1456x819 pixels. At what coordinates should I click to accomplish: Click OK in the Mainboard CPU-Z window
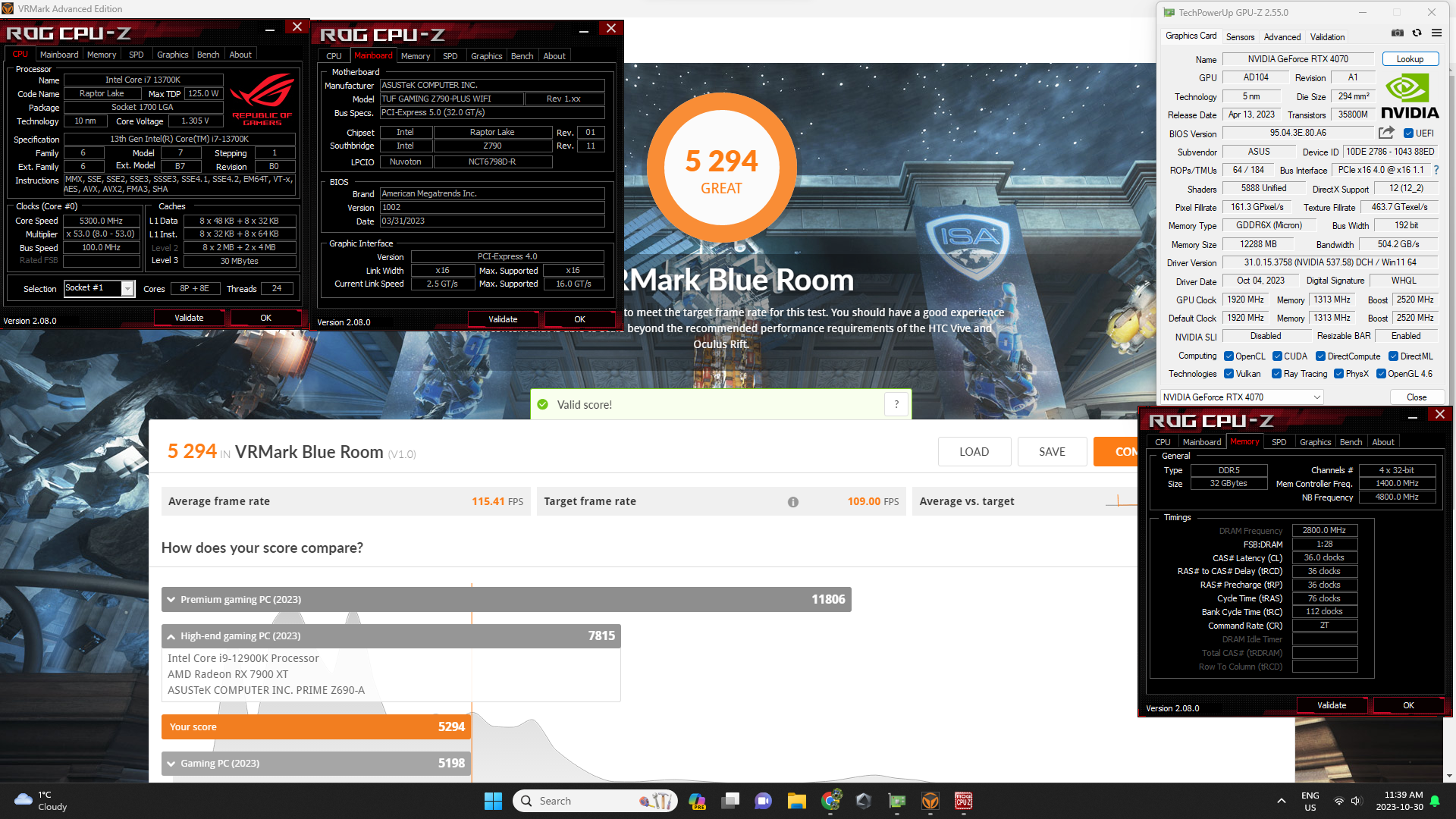(579, 319)
